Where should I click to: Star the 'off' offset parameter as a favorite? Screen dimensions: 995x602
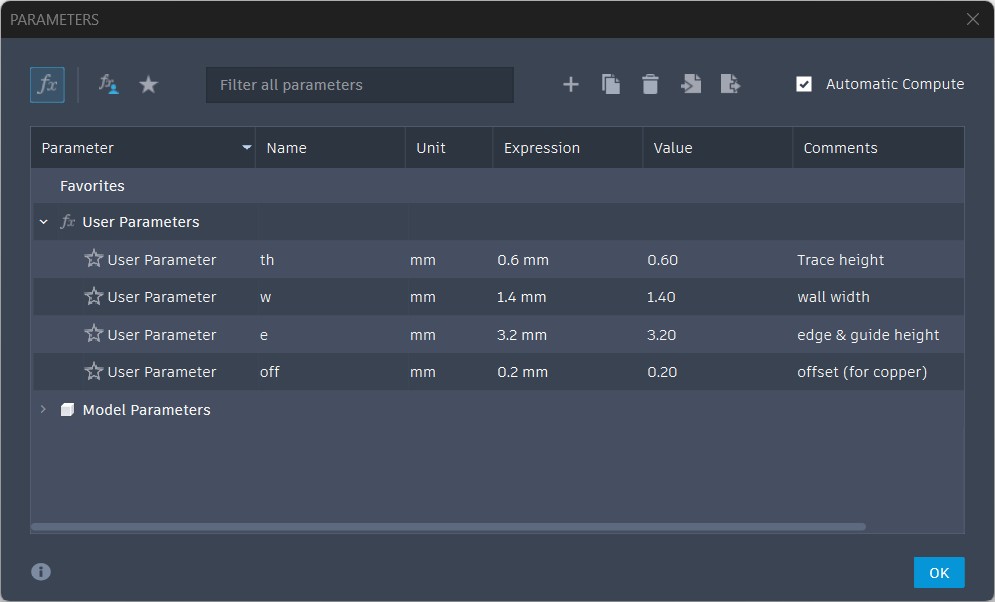(94, 372)
